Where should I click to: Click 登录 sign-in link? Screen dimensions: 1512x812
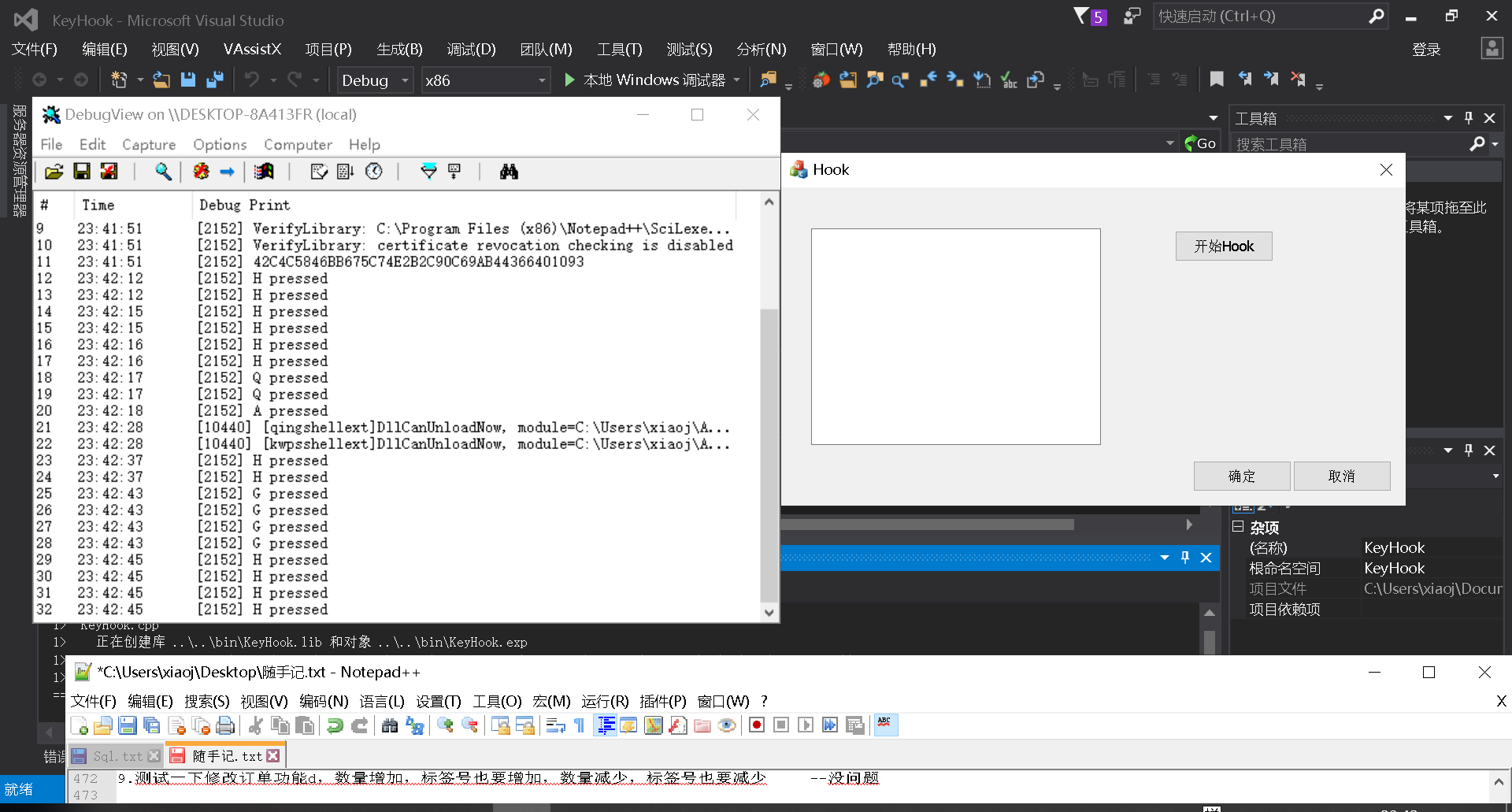(x=1426, y=50)
